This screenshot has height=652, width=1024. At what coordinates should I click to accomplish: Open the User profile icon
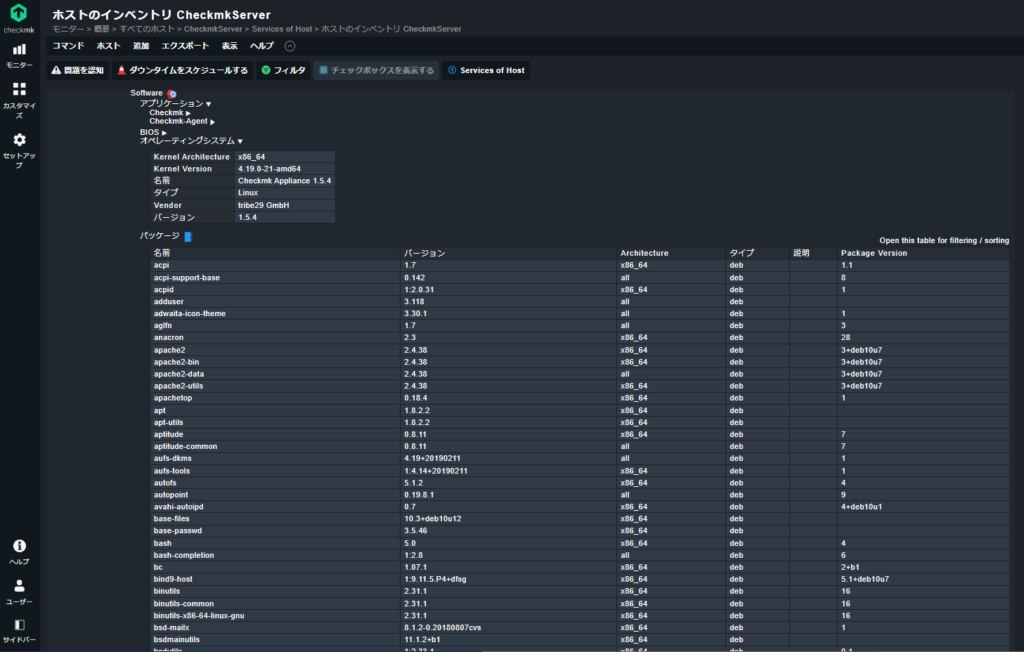click(x=19, y=585)
